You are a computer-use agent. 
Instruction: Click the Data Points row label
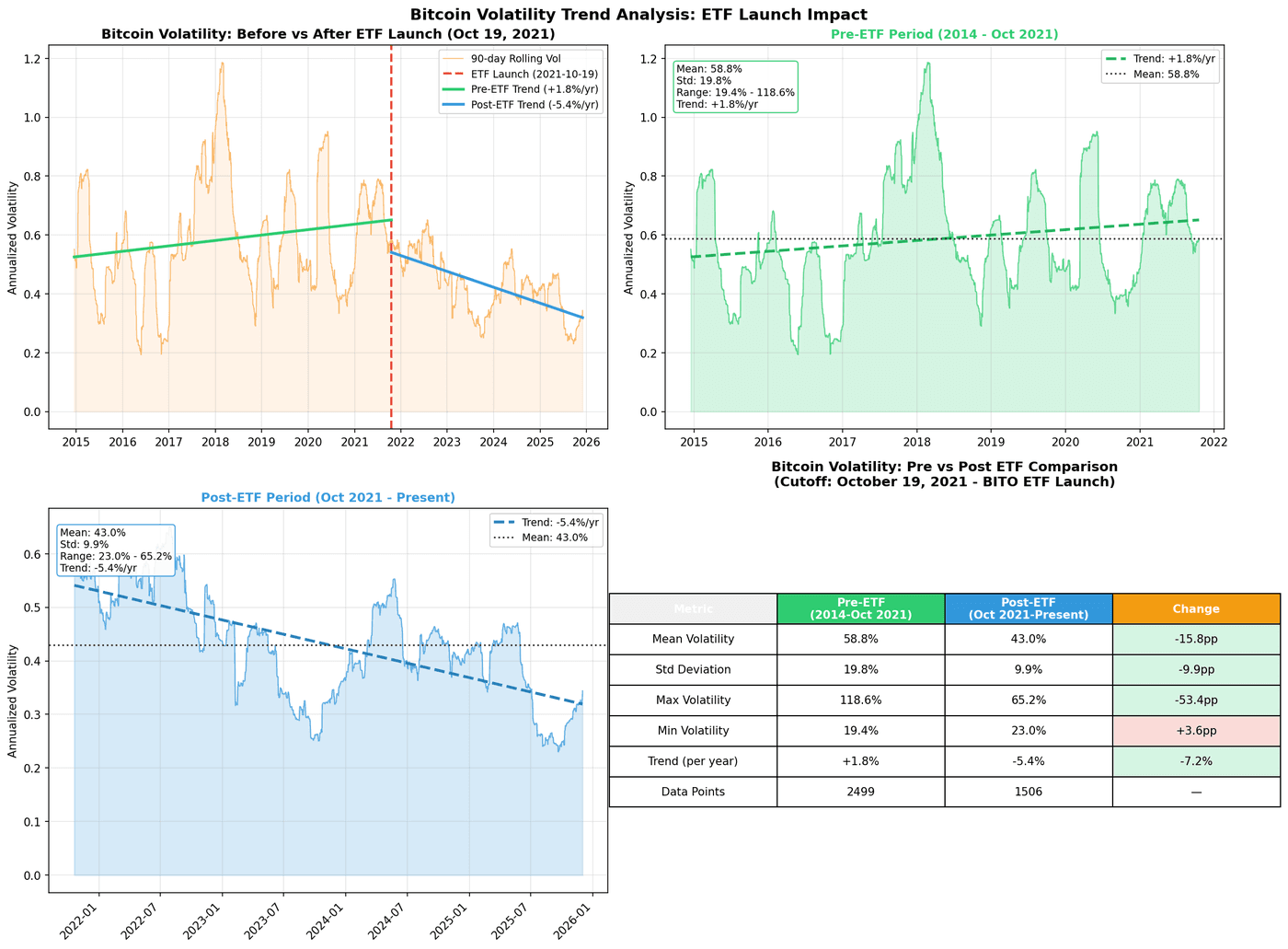pos(693,792)
